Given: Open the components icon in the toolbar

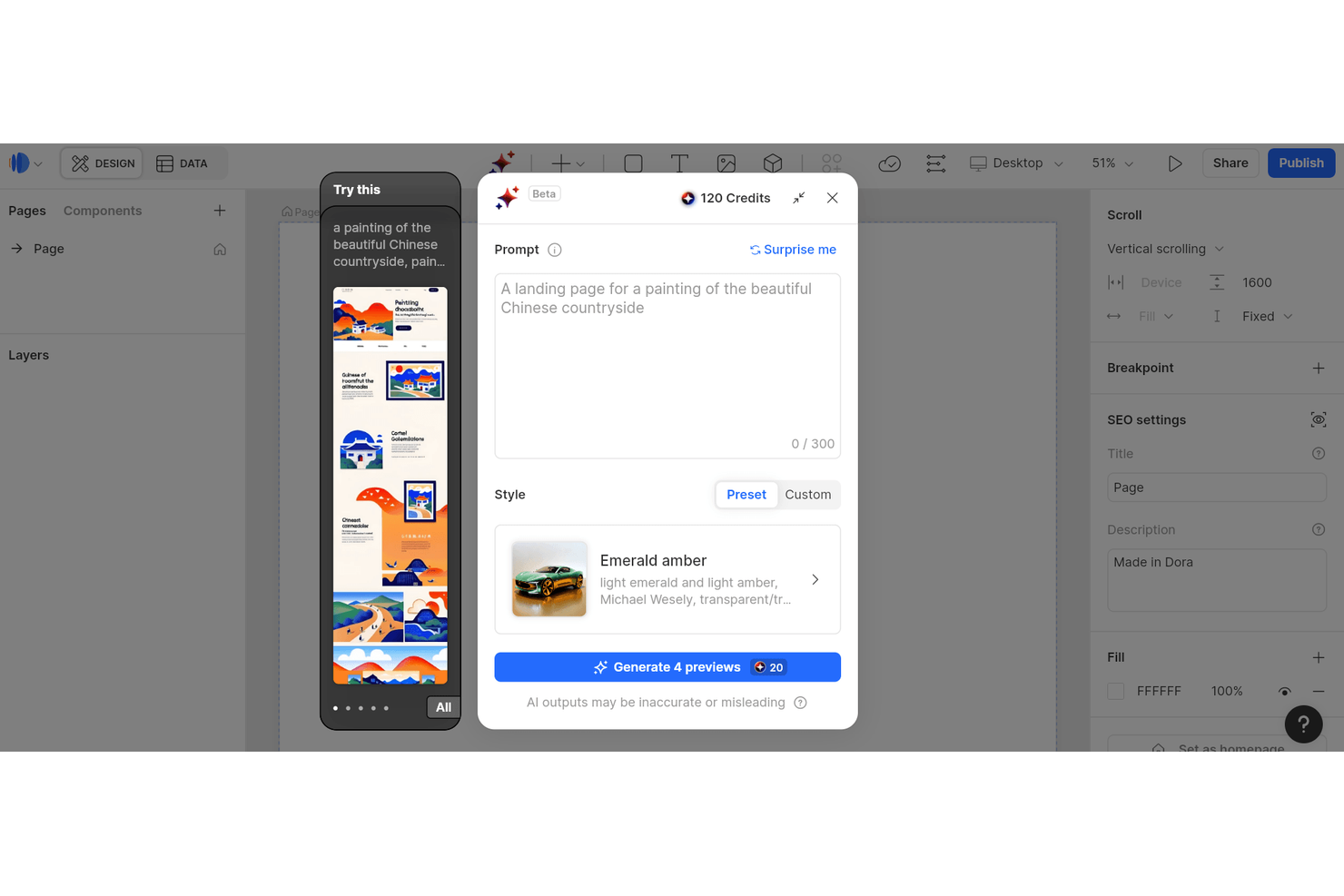Looking at the screenshot, I should coord(831,162).
